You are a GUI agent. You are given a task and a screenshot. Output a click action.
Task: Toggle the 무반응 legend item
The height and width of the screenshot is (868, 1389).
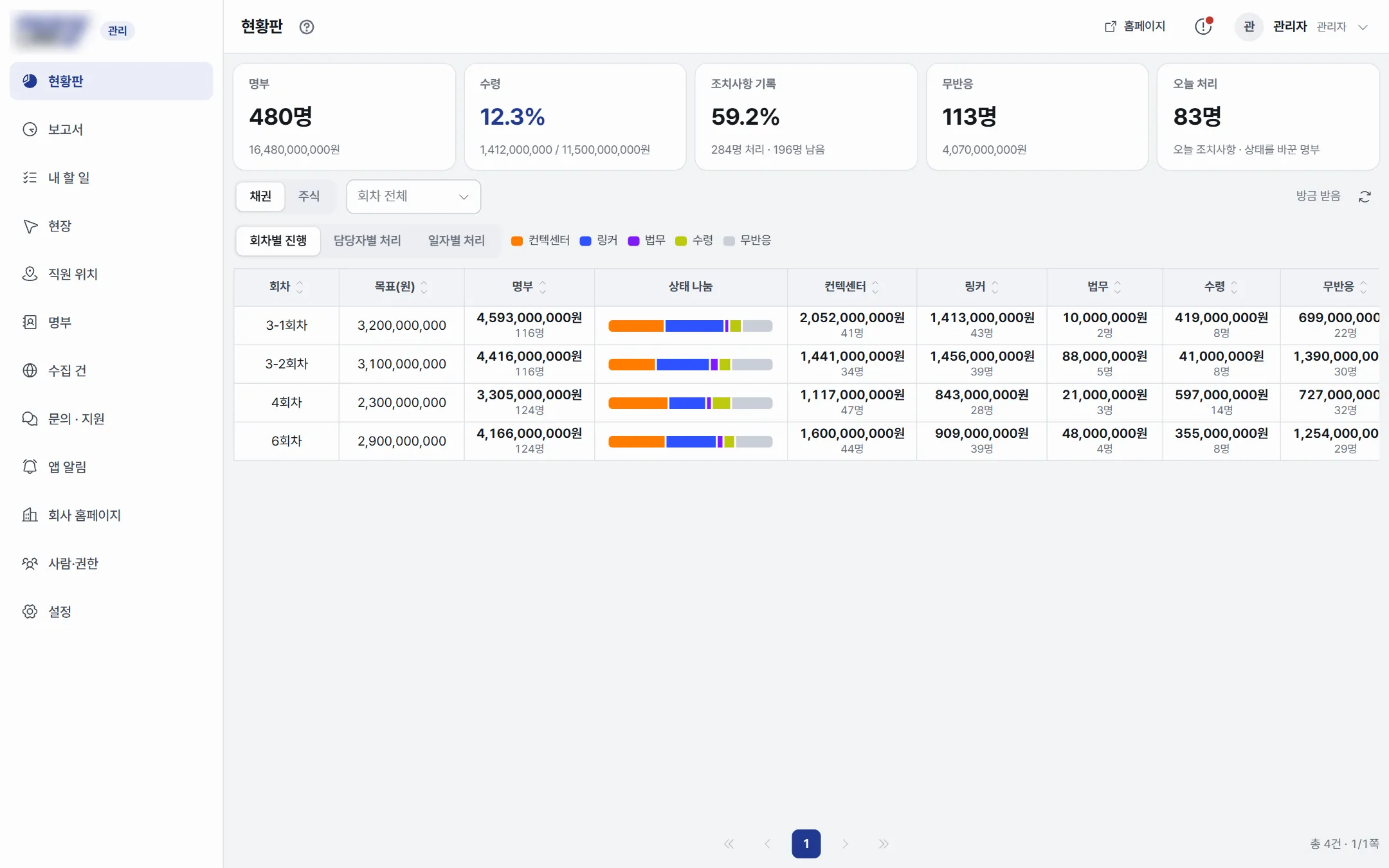click(747, 240)
